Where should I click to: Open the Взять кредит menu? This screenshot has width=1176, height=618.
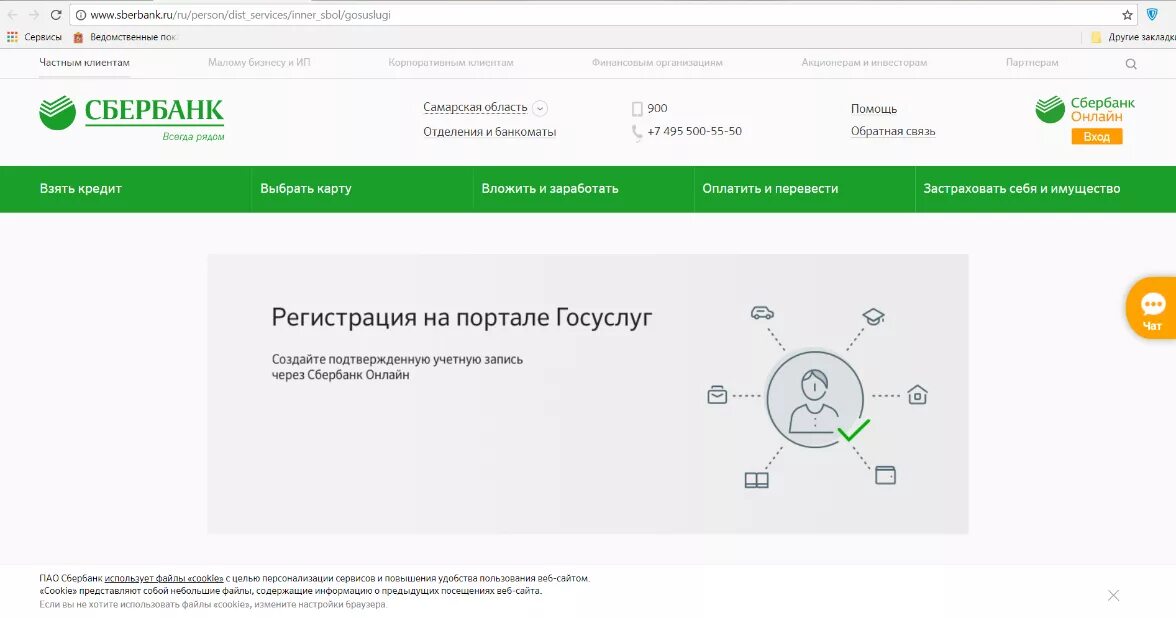[x=80, y=189]
